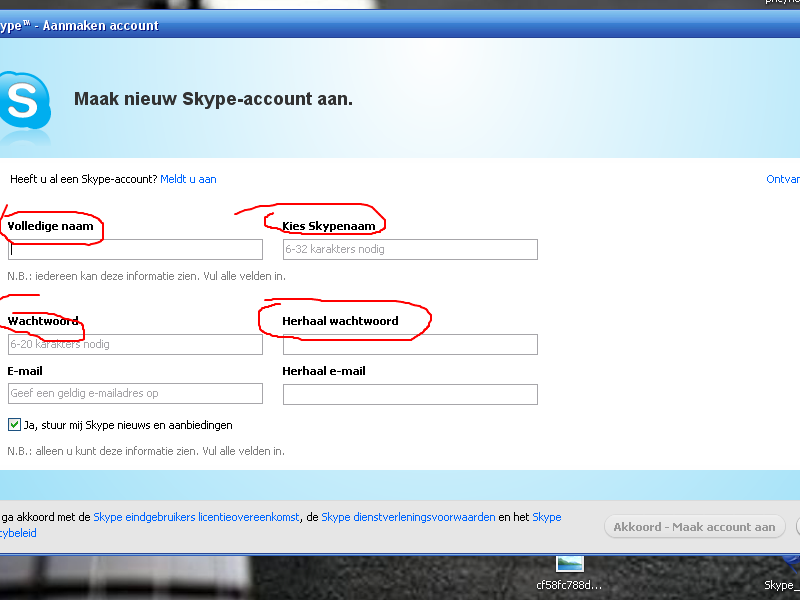Image resolution: width=800 pixels, height=600 pixels.
Task: Click the 'Aanmaken account' window title bar
Action: [x=400, y=25]
